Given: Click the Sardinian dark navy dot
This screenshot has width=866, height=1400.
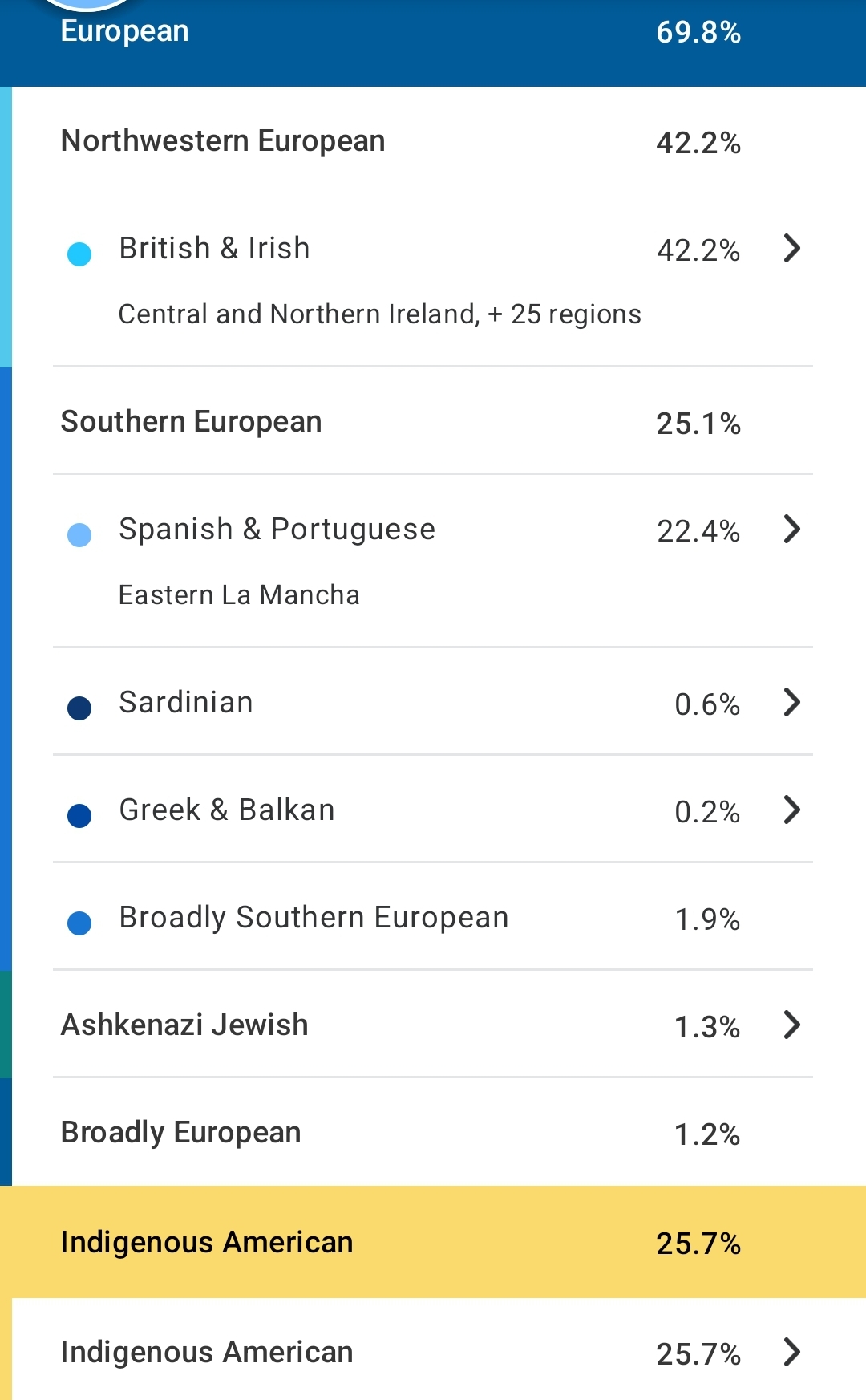Looking at the screenshot, I should pyautogui.click(x=79, y=708).
